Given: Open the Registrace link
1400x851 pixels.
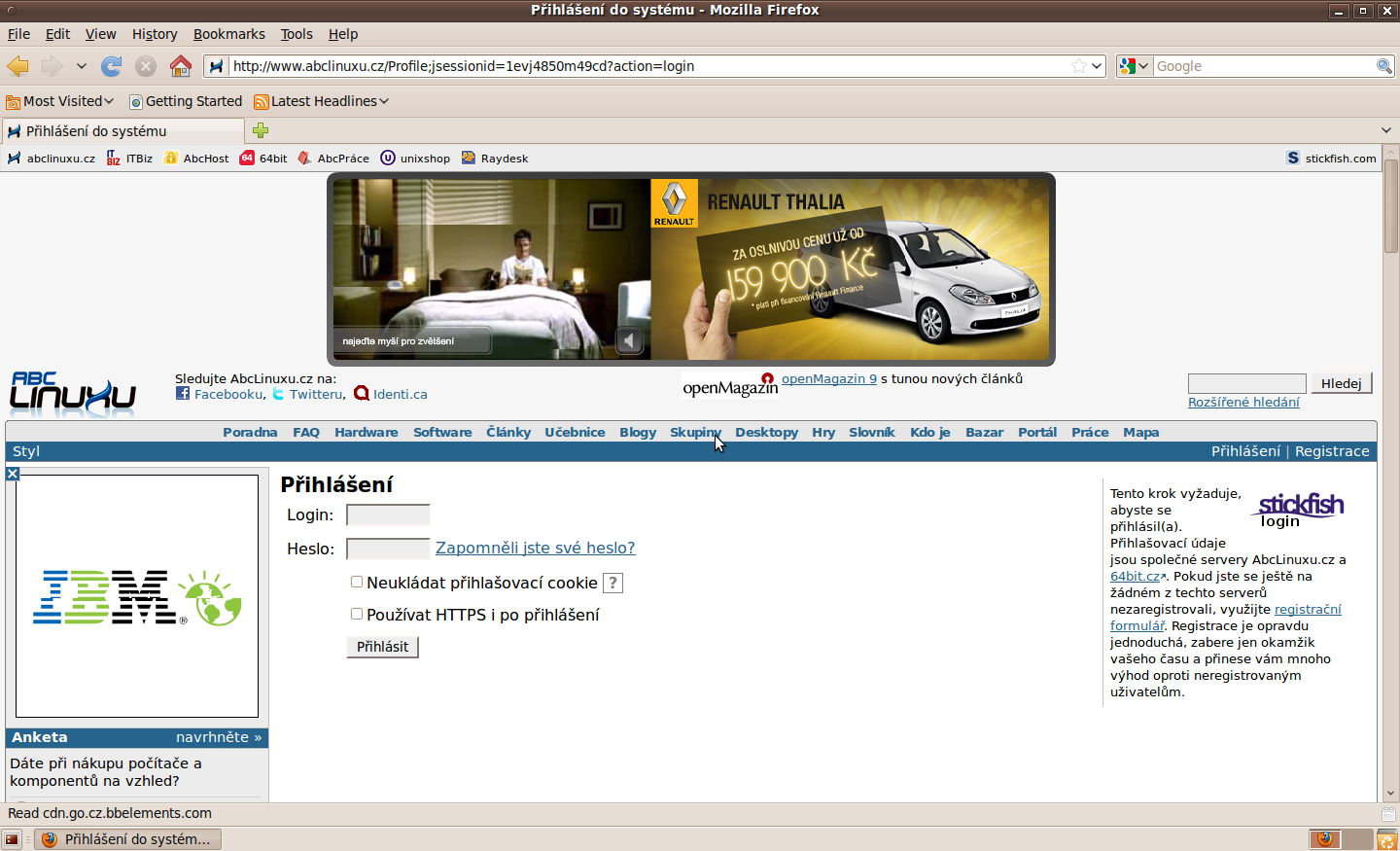Looking at the screenshot, I should point(1332,451).
